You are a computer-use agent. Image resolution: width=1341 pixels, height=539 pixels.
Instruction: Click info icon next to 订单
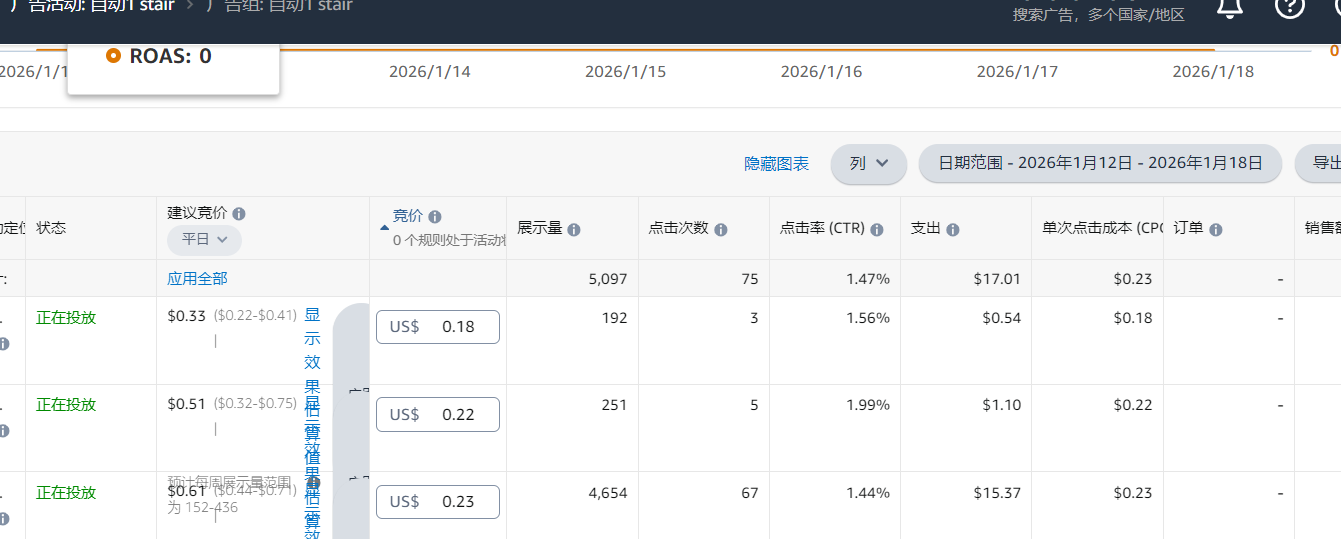pos(1216,229)
